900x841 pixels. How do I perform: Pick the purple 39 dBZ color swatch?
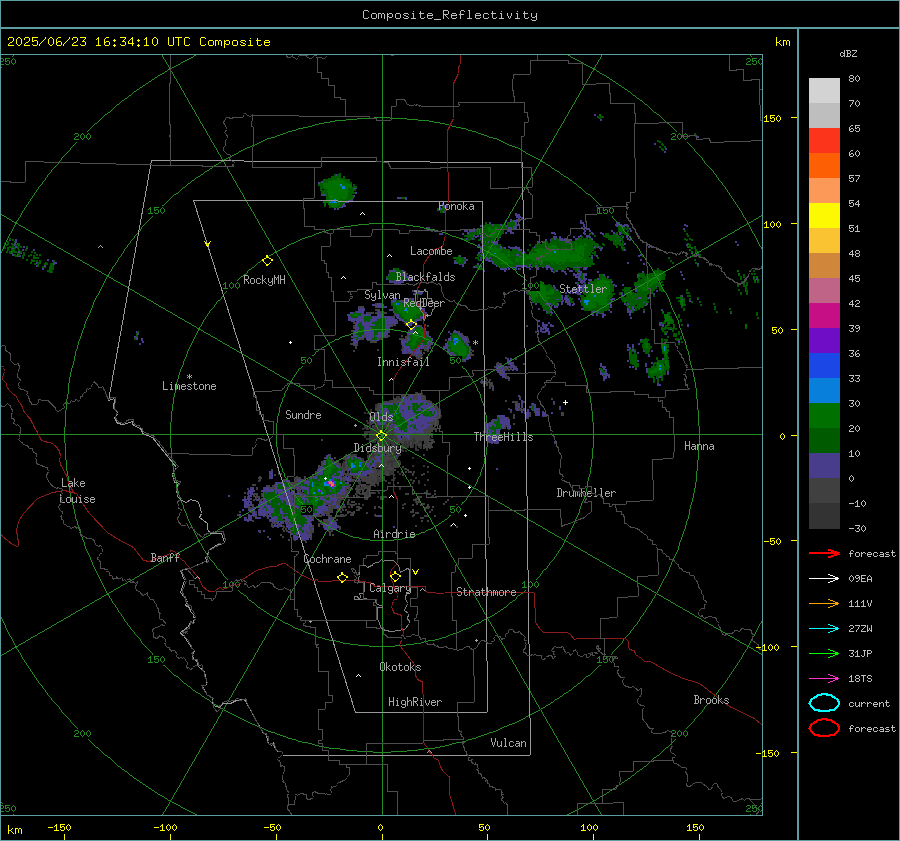click(x=824, y=340)
